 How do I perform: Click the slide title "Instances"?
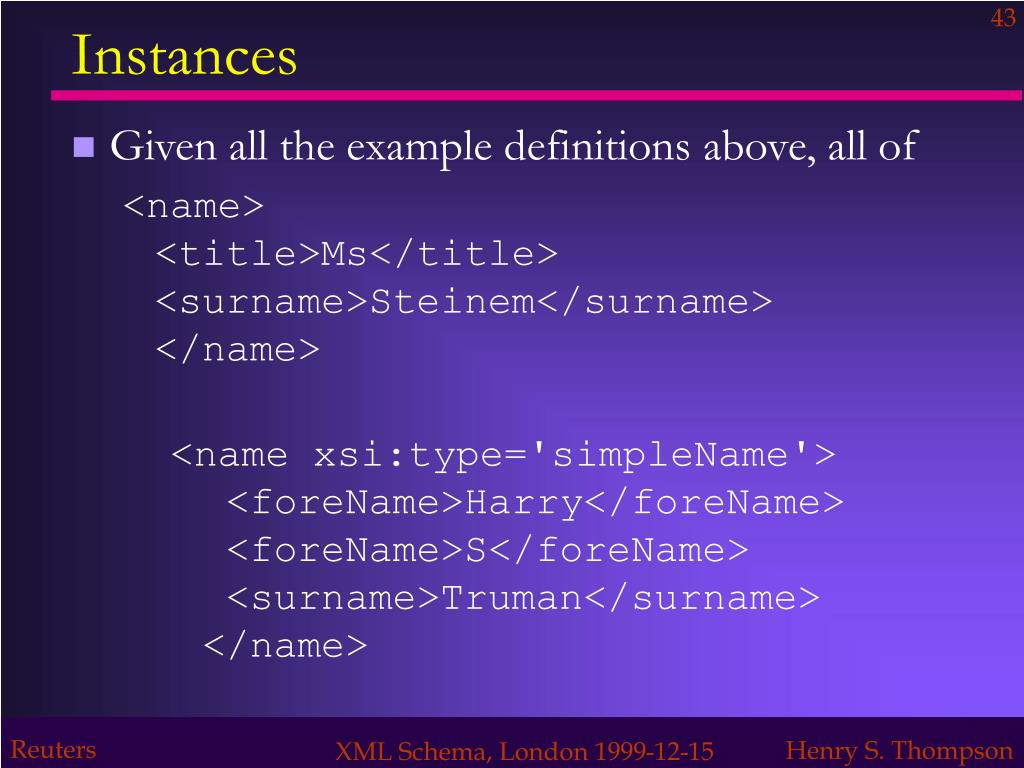pyautogui.click(x=184, y=56)
